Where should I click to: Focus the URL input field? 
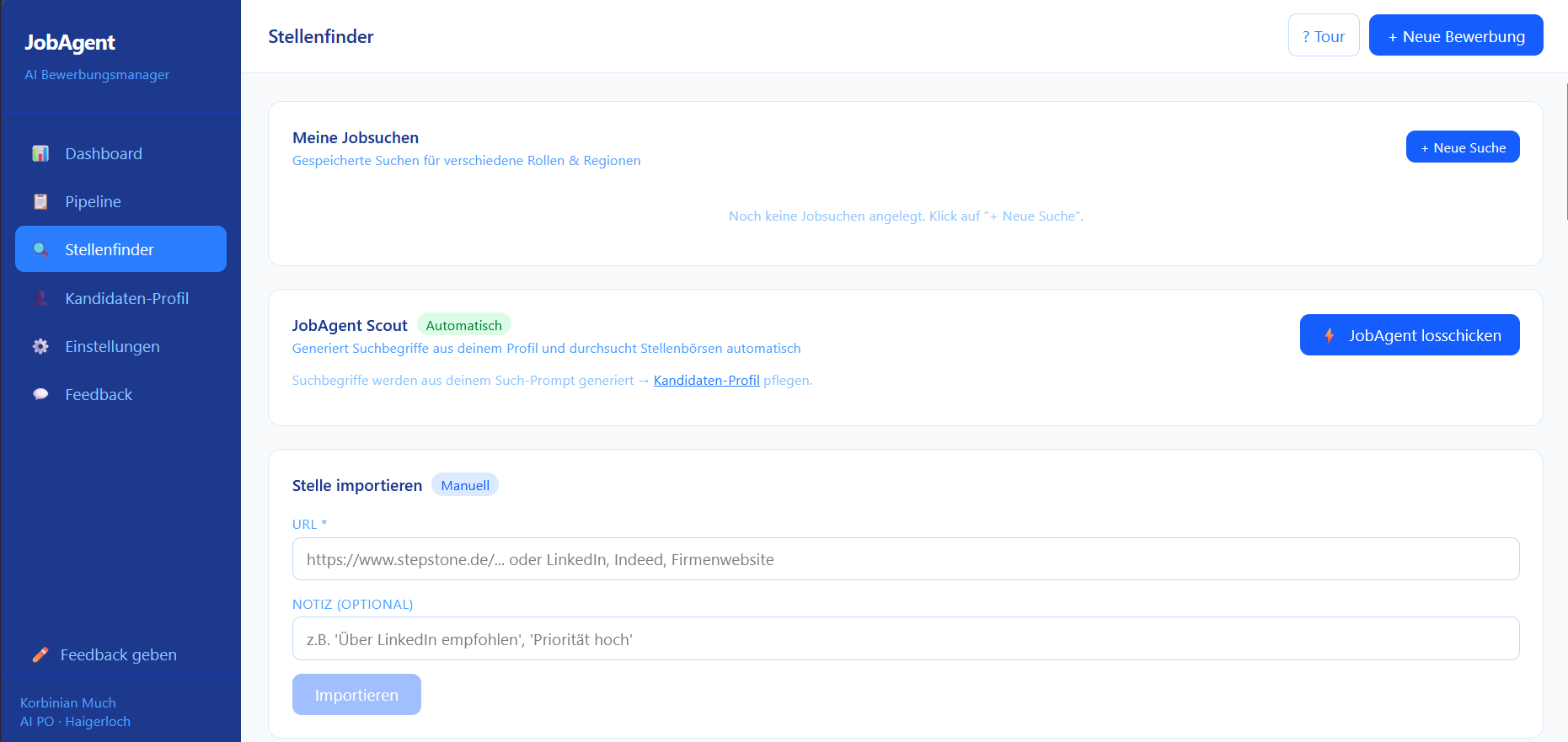click(x=906, y=559)
